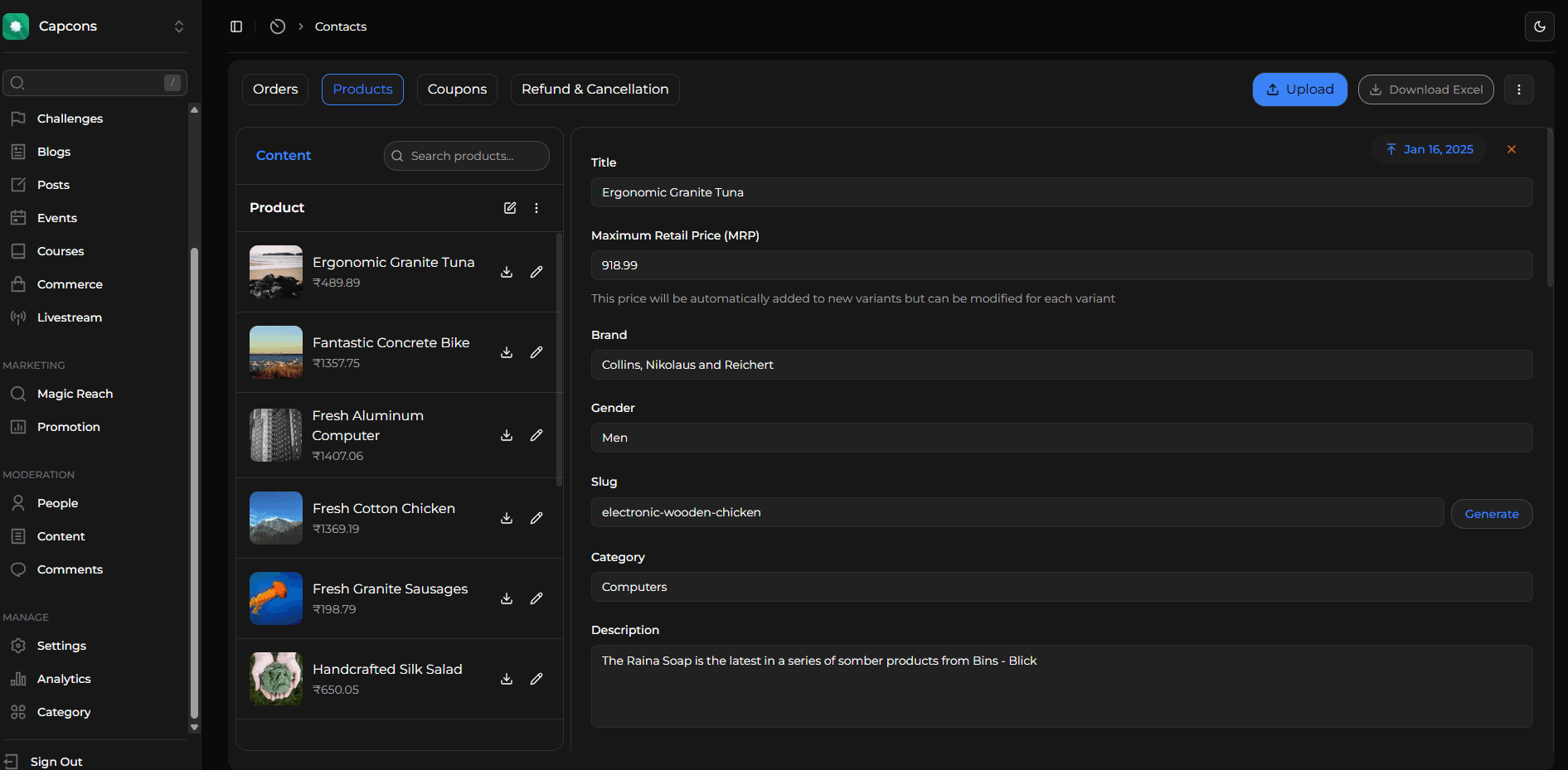Edit Ergonomic Granite Tuna product

536,272
